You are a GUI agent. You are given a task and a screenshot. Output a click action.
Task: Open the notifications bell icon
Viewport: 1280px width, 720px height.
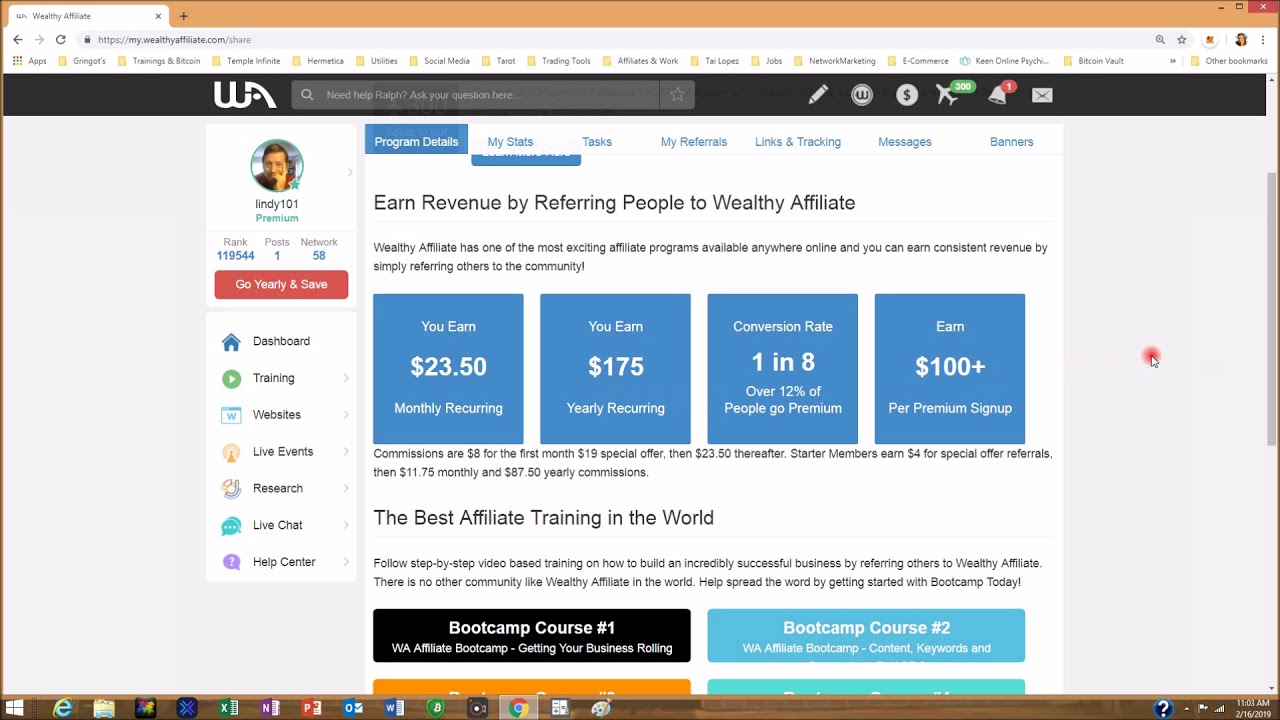(x=999, y=94)
